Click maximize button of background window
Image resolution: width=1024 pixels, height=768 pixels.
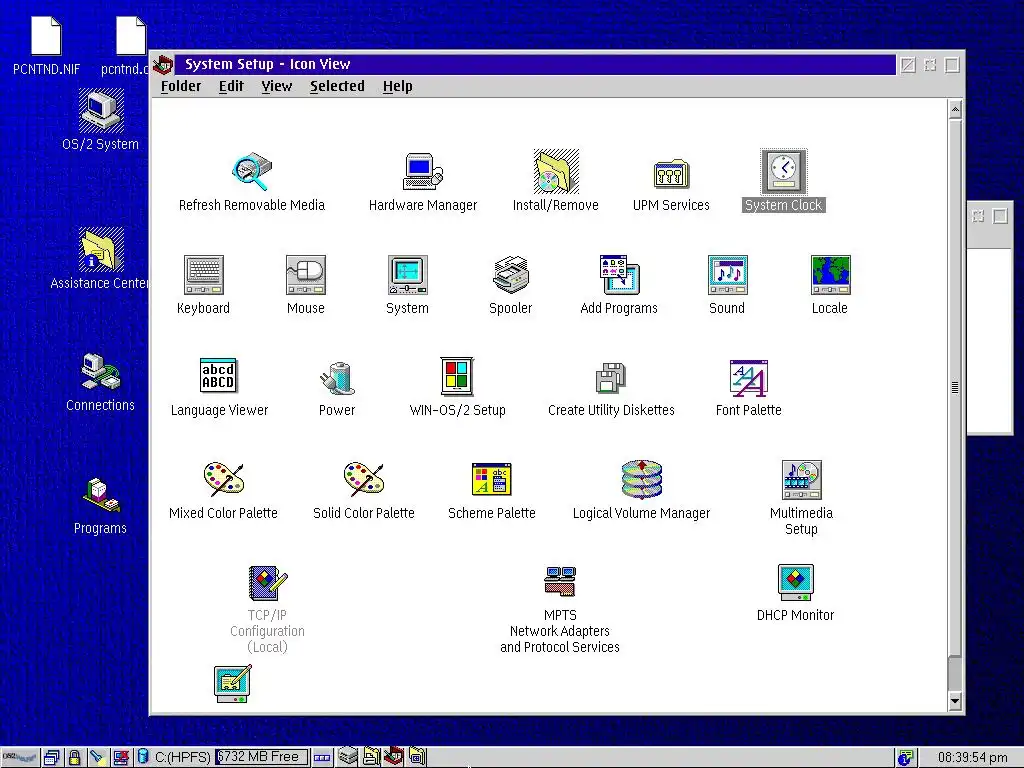point(1000,216)
